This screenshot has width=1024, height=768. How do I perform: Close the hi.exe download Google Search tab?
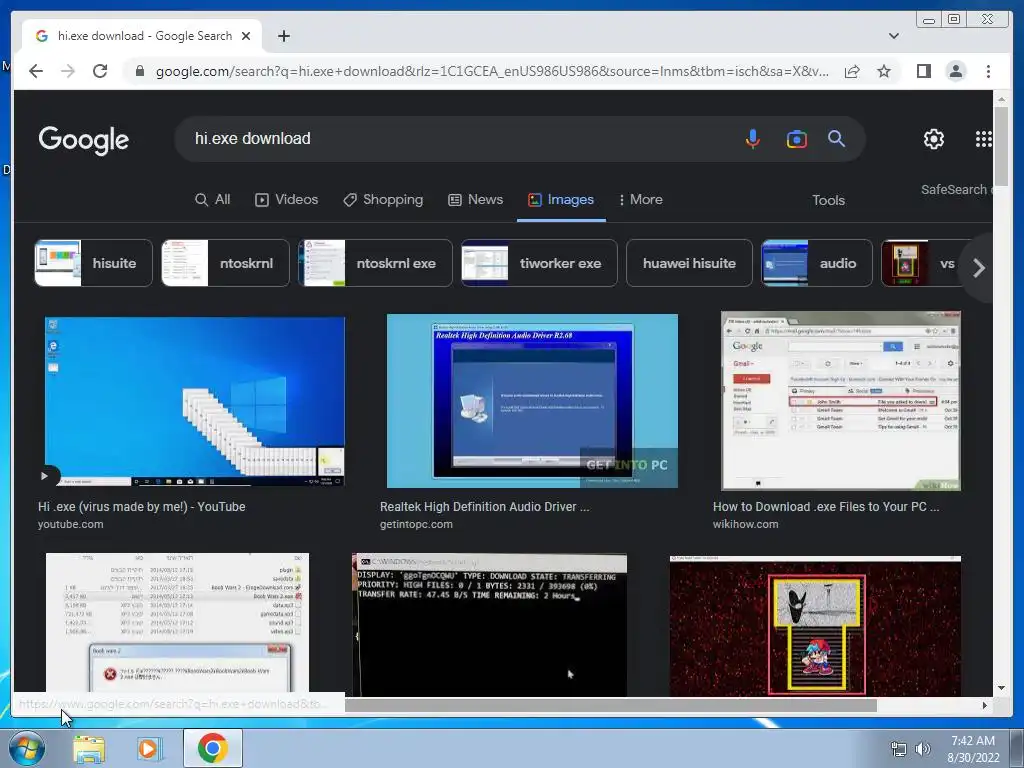point(246,36)
